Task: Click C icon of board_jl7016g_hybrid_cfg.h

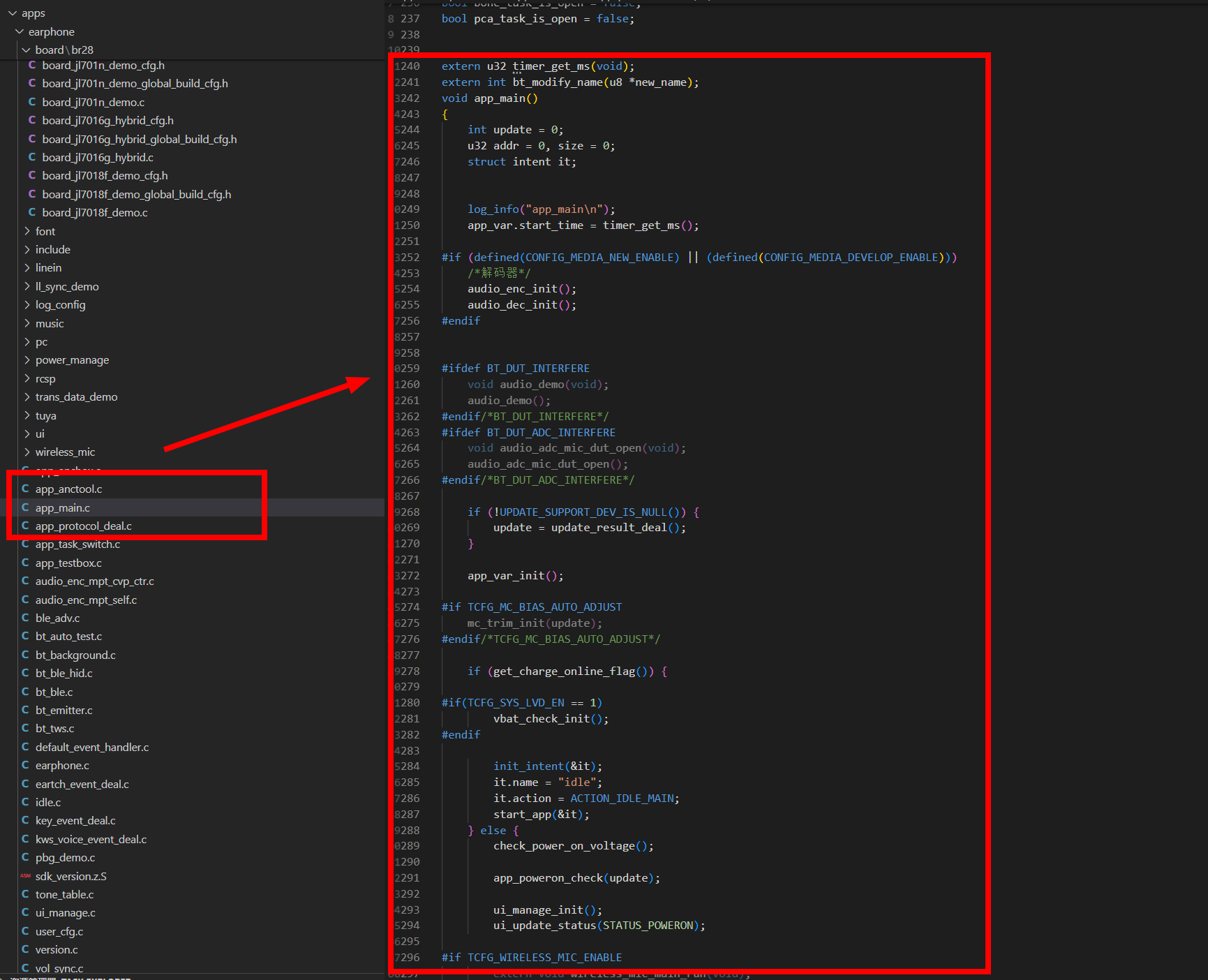Action: pos(32,120)
